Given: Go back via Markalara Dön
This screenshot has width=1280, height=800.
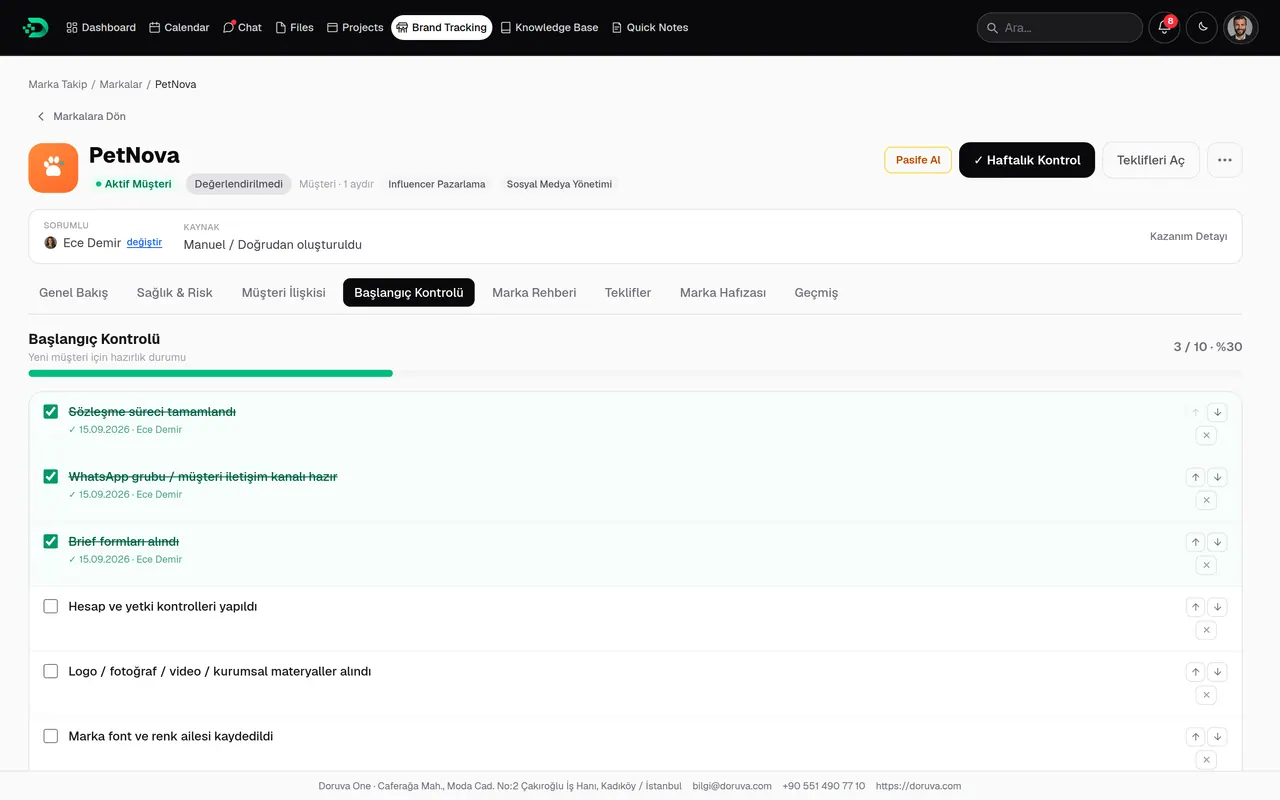Looking at the screenshot, I should [x=81, y=116].
